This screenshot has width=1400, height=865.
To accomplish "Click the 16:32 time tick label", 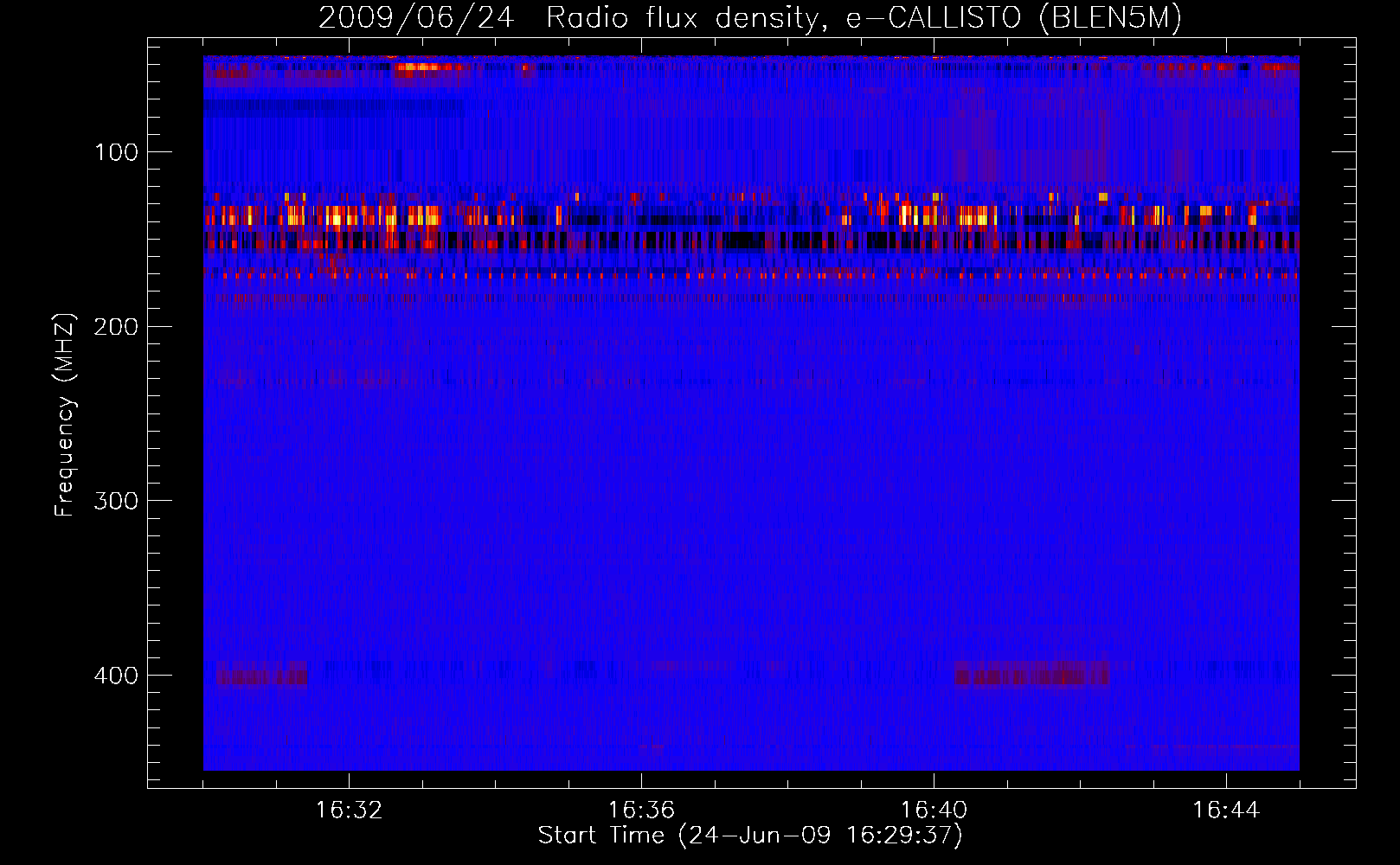I will (x=349, y=811).
